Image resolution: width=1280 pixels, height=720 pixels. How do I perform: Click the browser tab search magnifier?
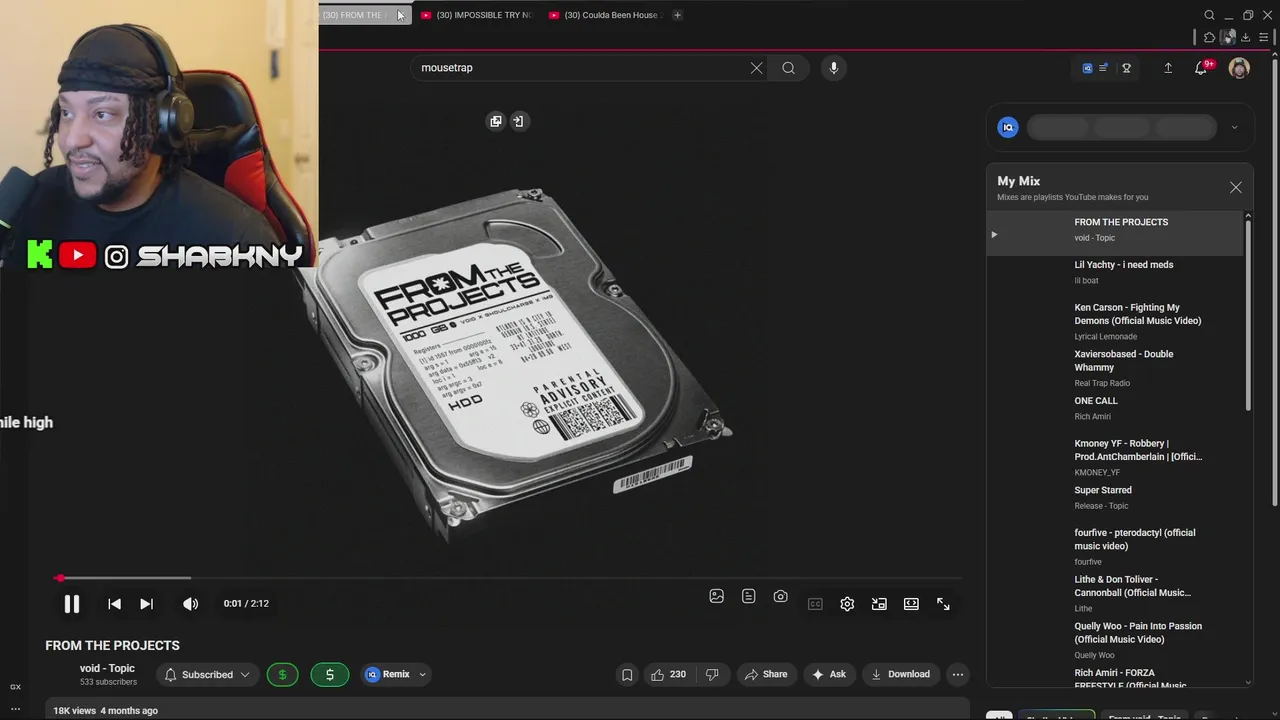[x=1209, y=15]
